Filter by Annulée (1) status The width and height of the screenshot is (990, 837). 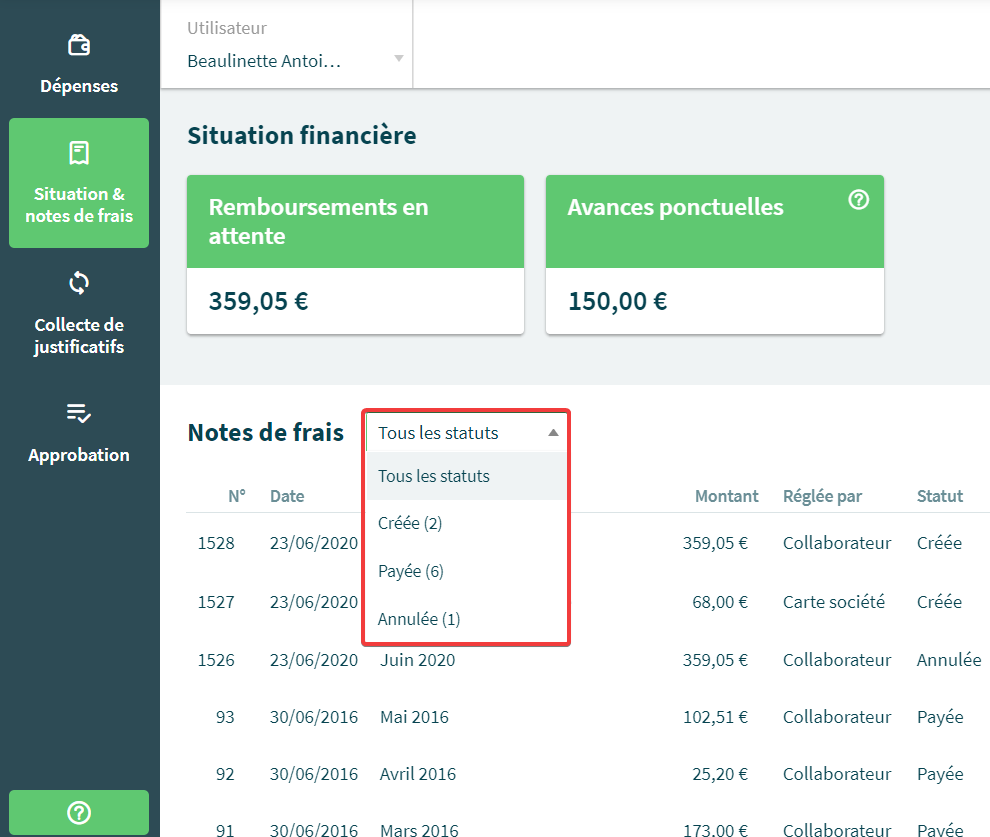[x=466, y=619]
